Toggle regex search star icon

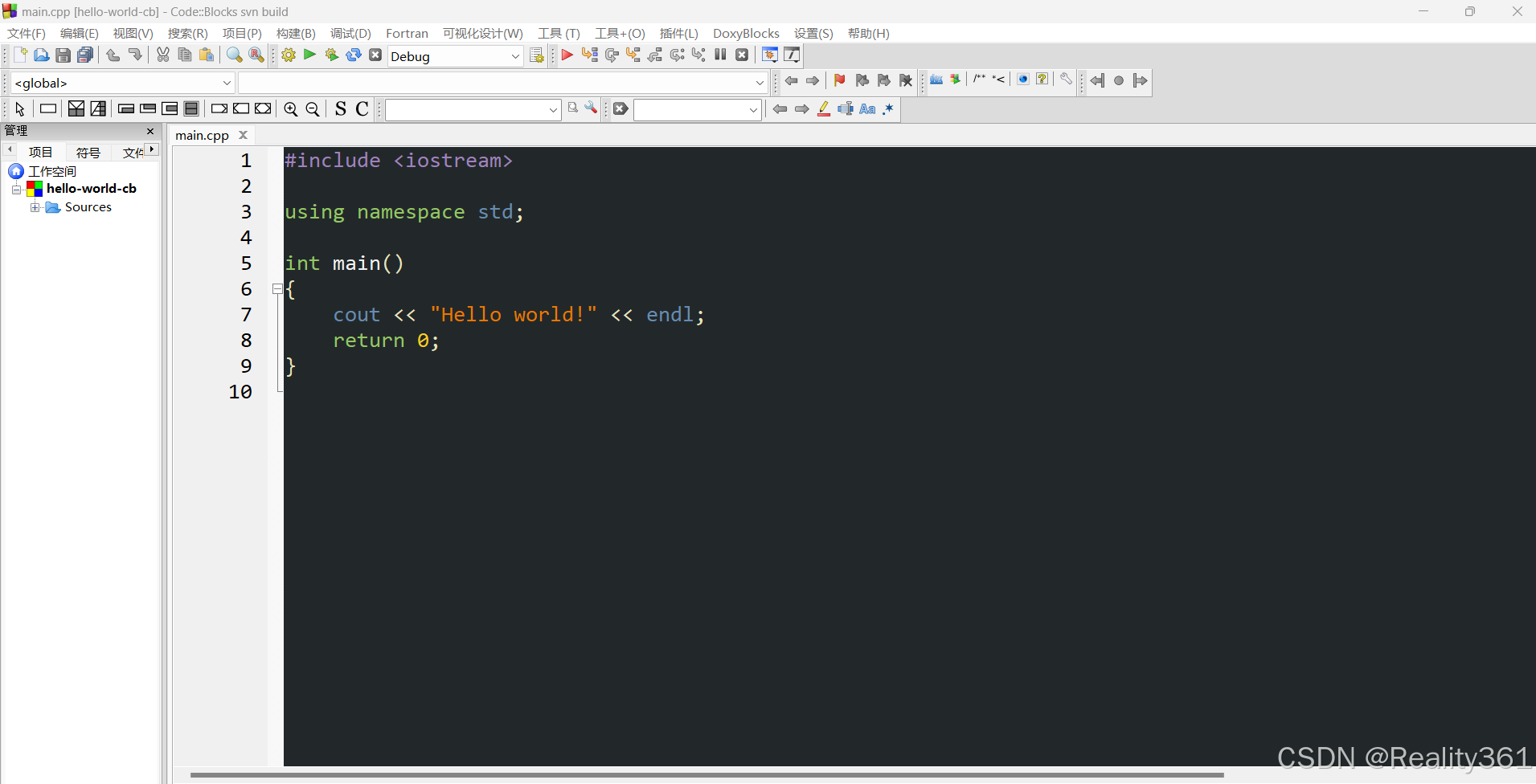pos(888,109)
